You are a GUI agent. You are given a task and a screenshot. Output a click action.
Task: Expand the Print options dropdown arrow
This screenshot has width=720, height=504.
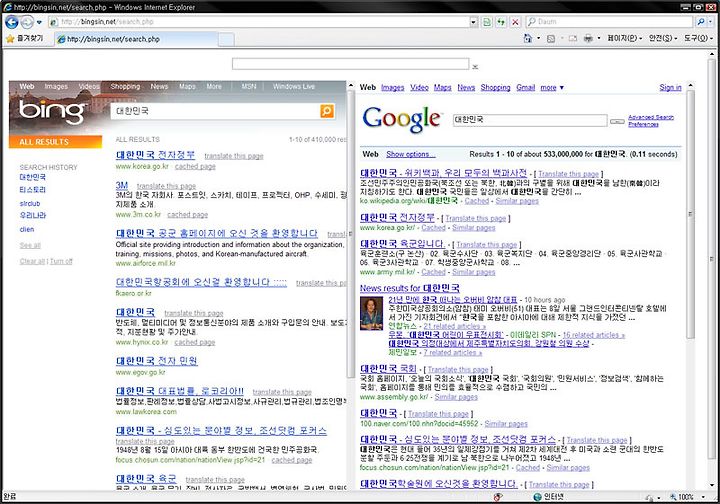(x=599, y=39)
